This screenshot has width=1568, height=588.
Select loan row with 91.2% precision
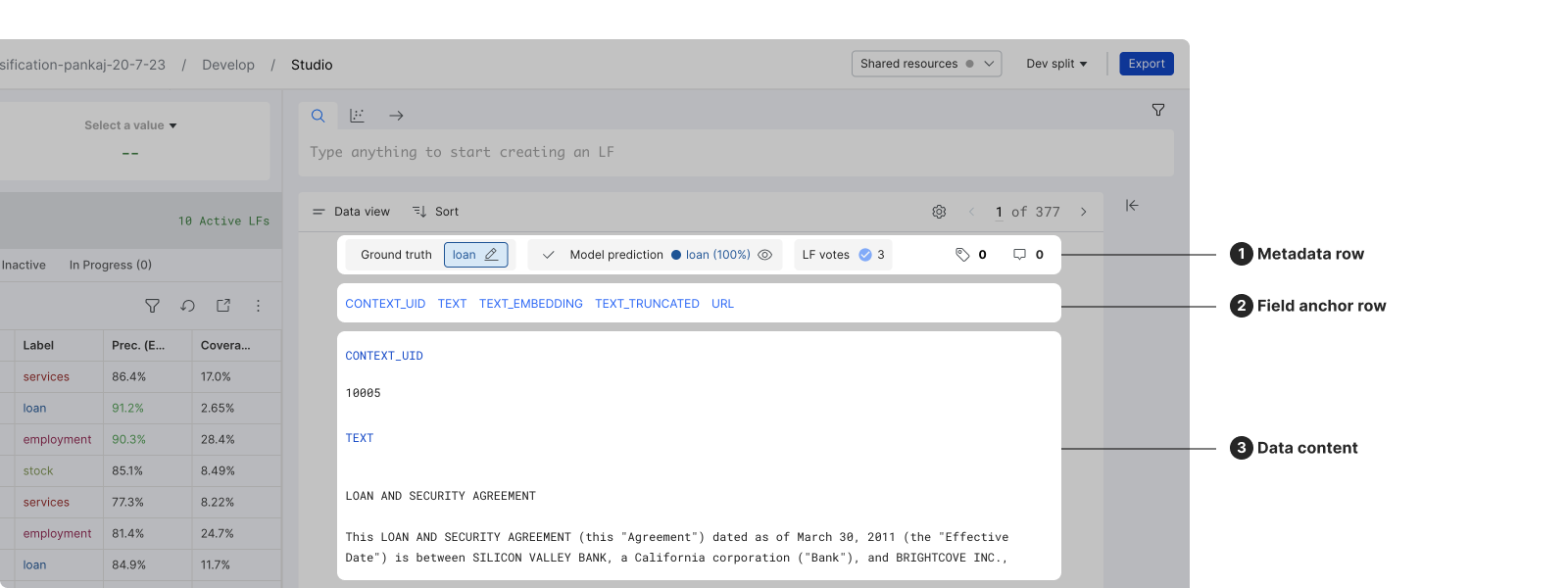[140, 408]
